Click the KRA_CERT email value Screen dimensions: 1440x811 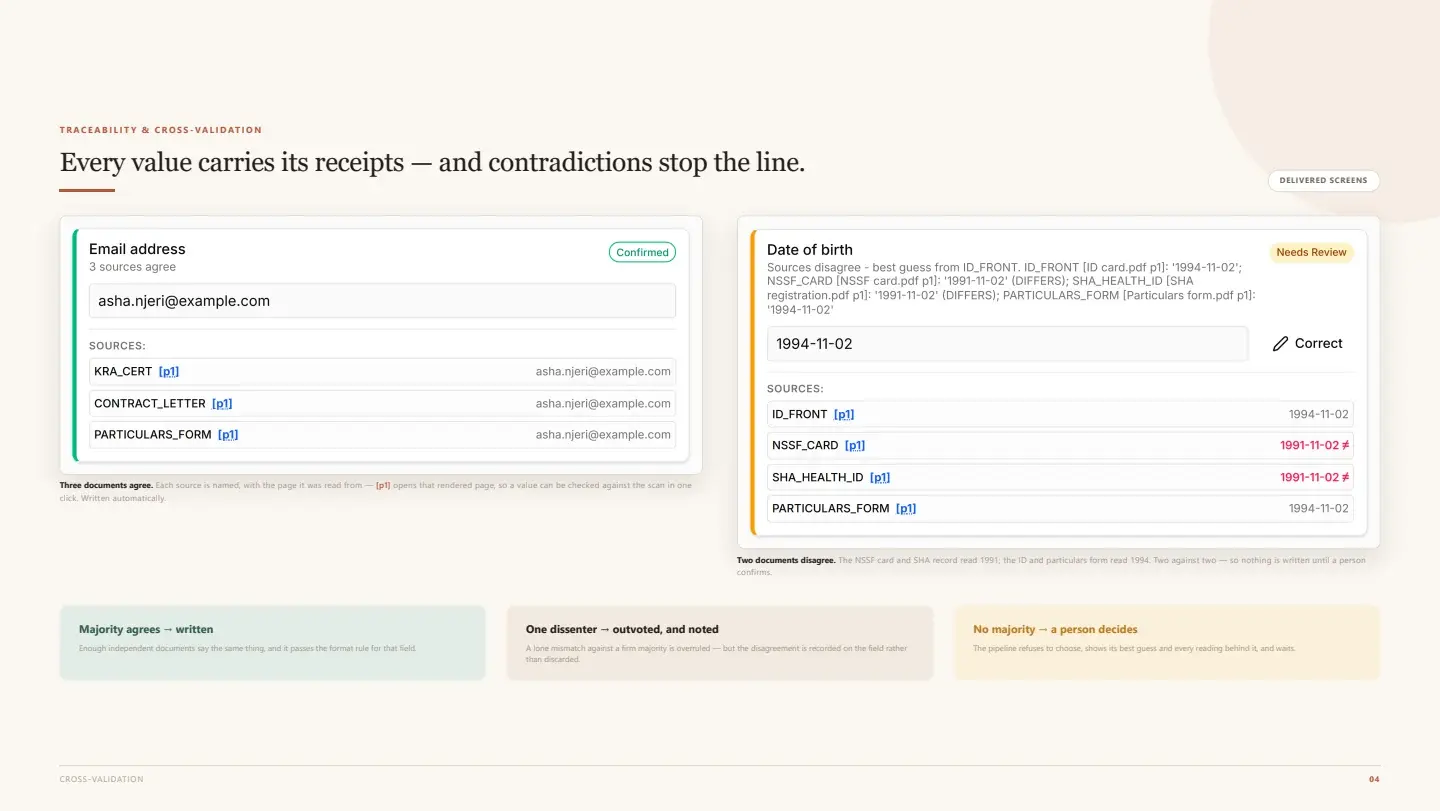(603, 371)
